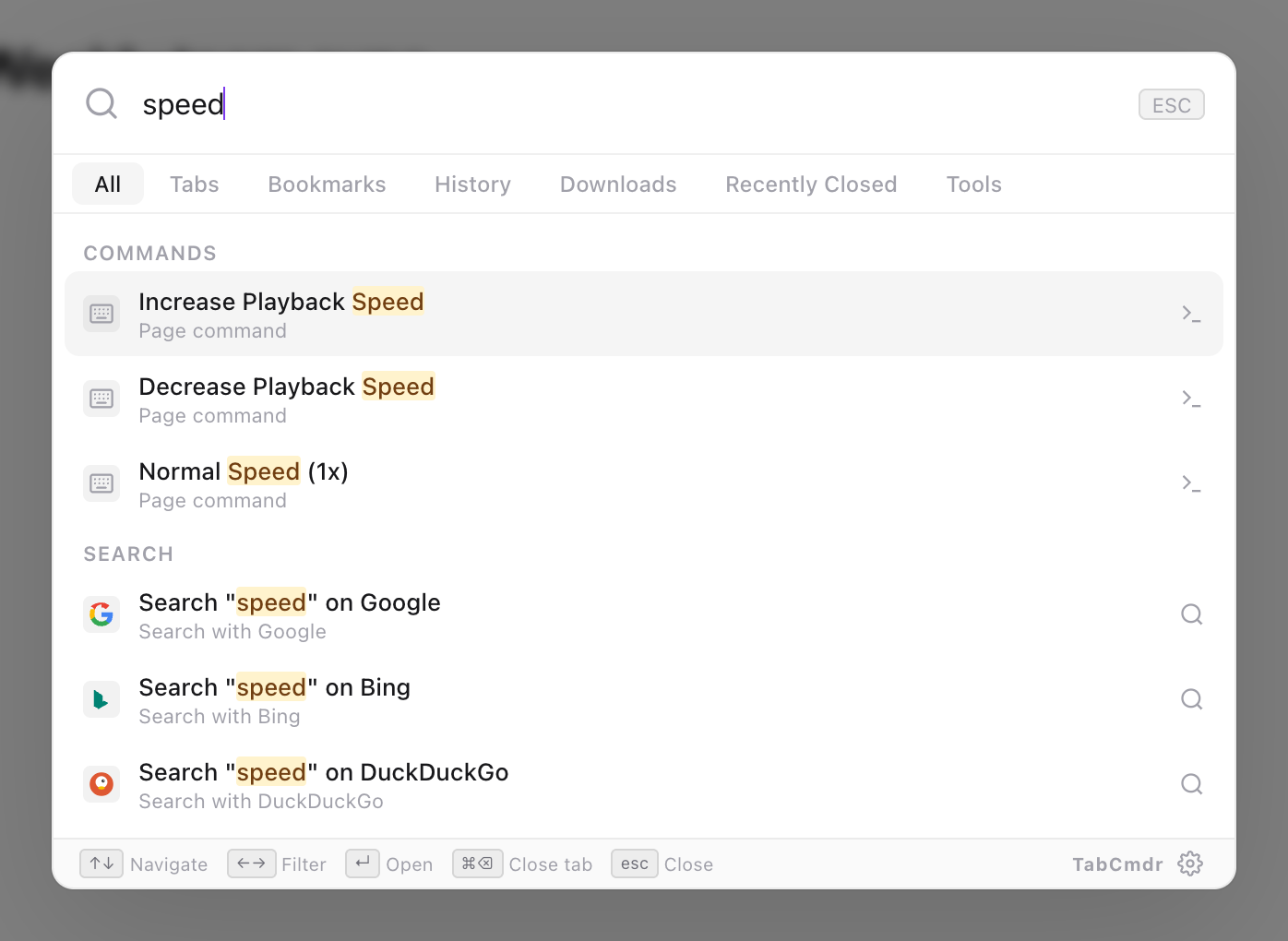Search "speed" on Google
This screenshot has height=941, width=1288.
coord(644,614)
